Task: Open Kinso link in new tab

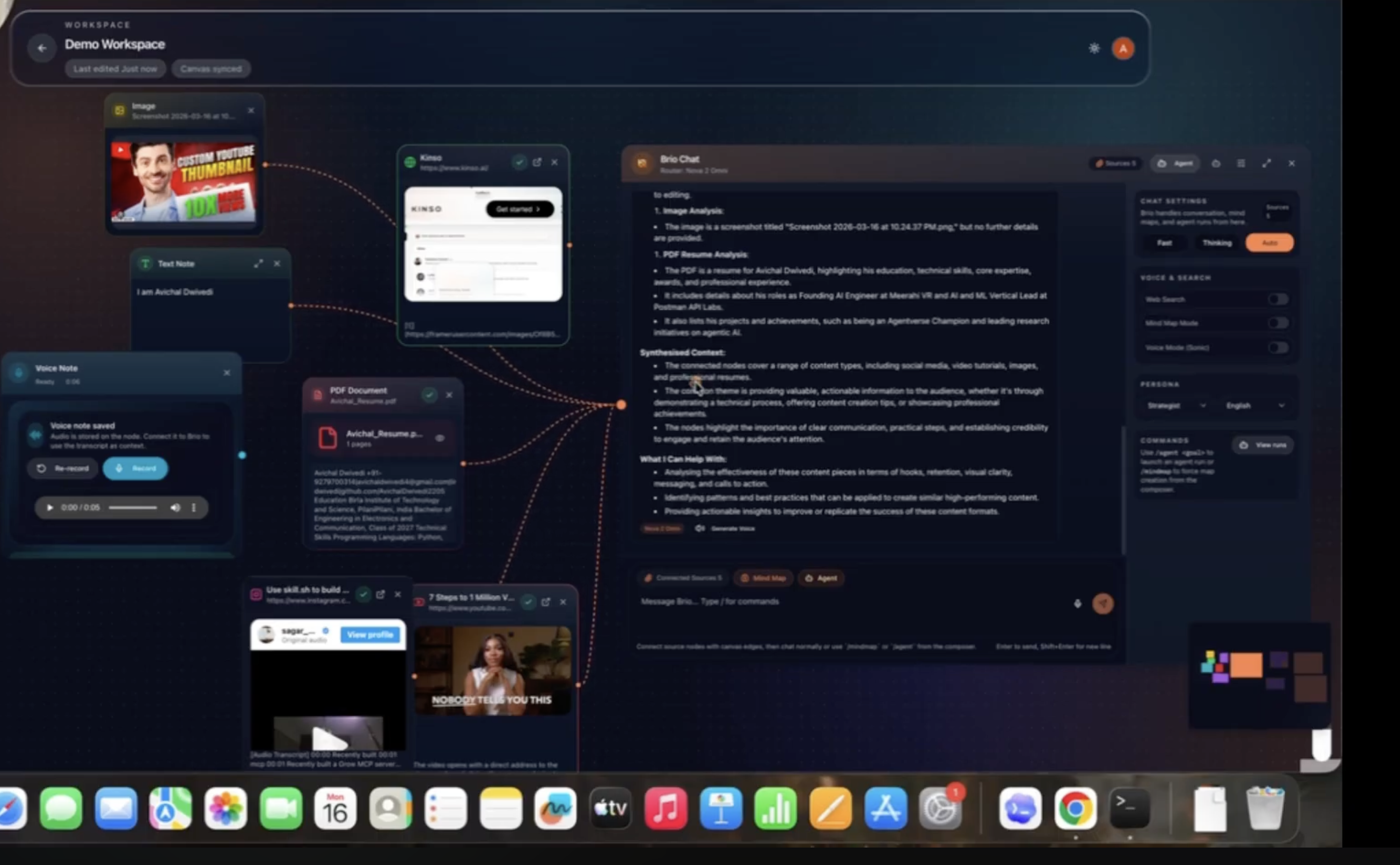Action: click(537, 163)
